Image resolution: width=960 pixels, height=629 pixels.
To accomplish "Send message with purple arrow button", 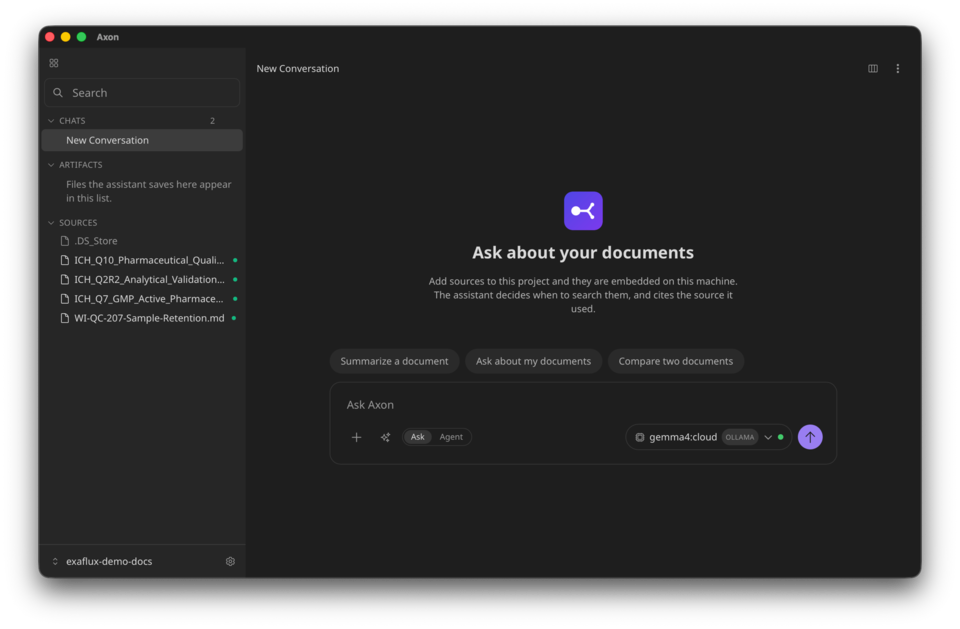I will click(x=810, y=437).
